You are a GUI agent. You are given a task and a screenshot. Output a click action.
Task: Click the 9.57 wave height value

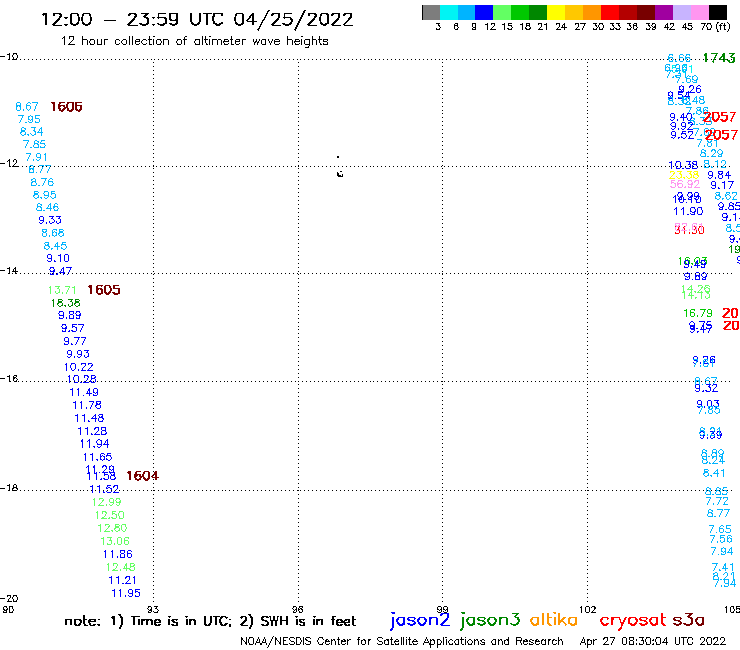click(x=72, y=328)
